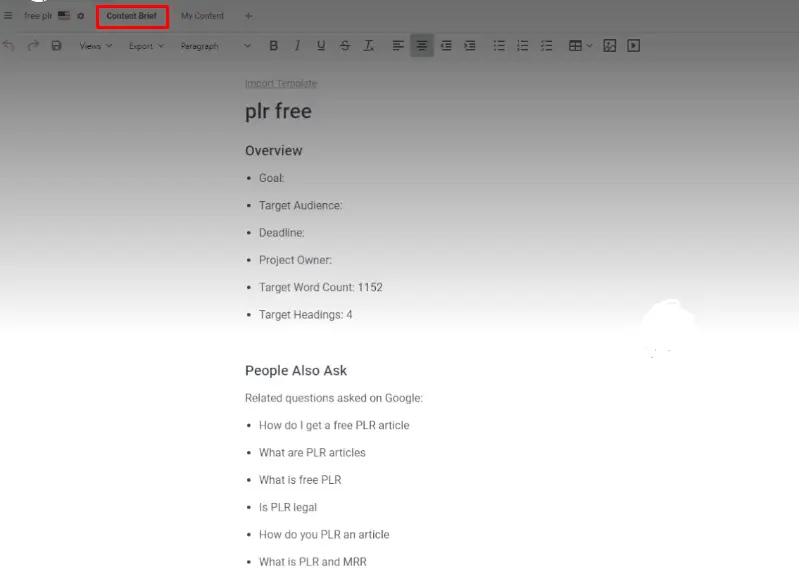The width and height of the screenshot is (799, 569).
Task: Click 'What are PLR articles' line
Action: pyautogui.click(x=312, y=453)
